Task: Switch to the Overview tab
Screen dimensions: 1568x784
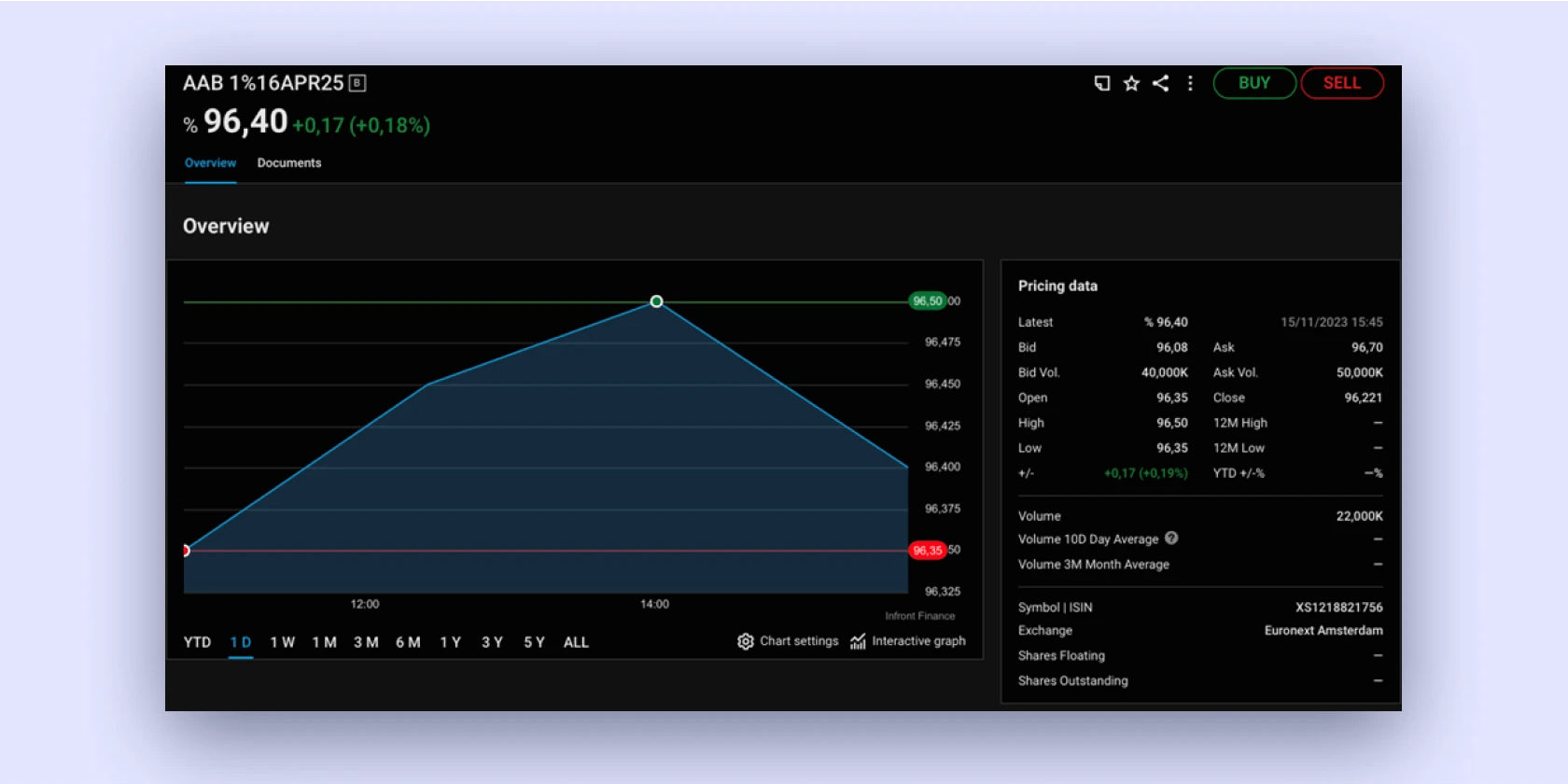Action: click(210, 162)
